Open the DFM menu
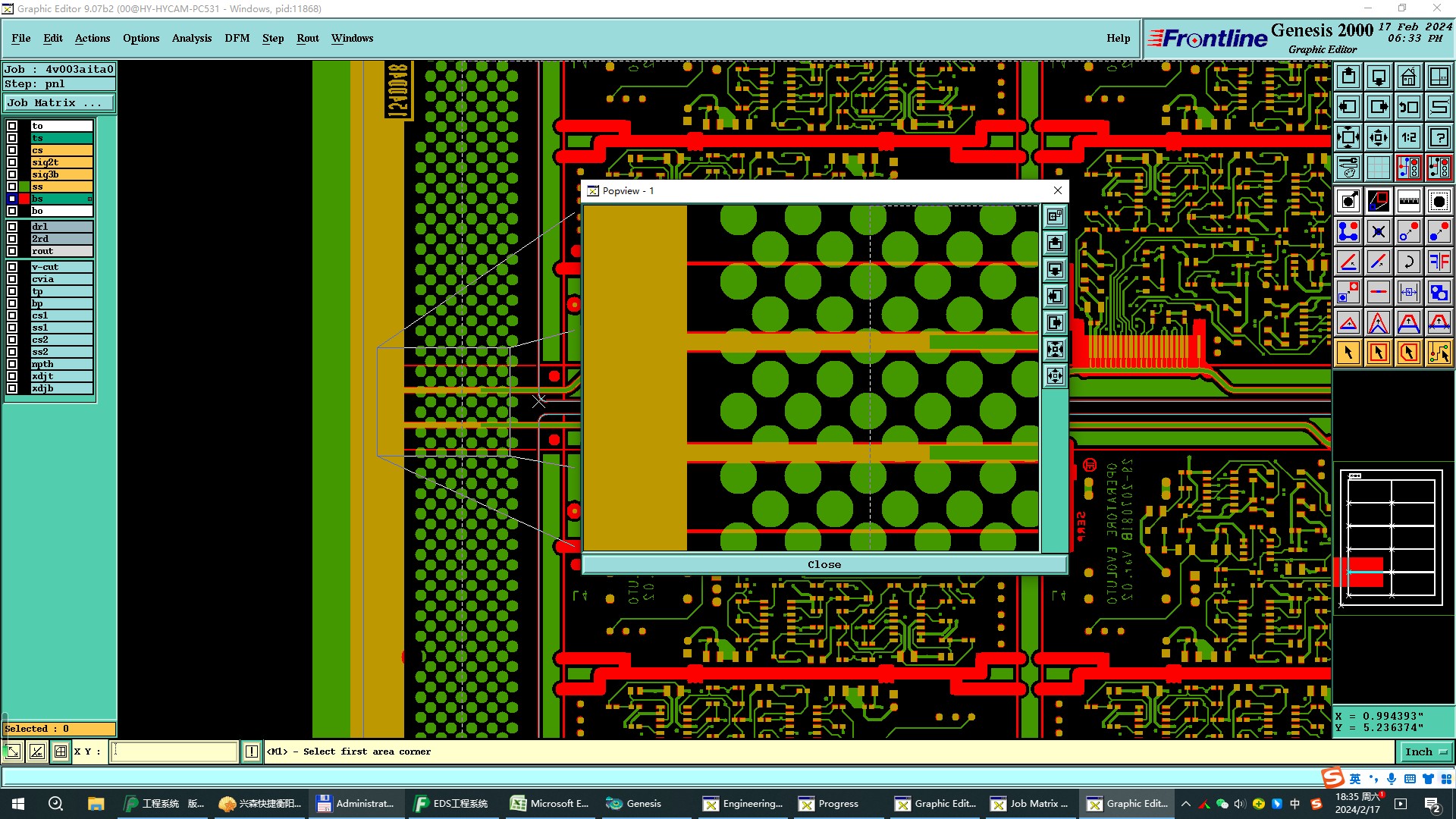This screenshot has height=819, width=1456. [237, 38]
